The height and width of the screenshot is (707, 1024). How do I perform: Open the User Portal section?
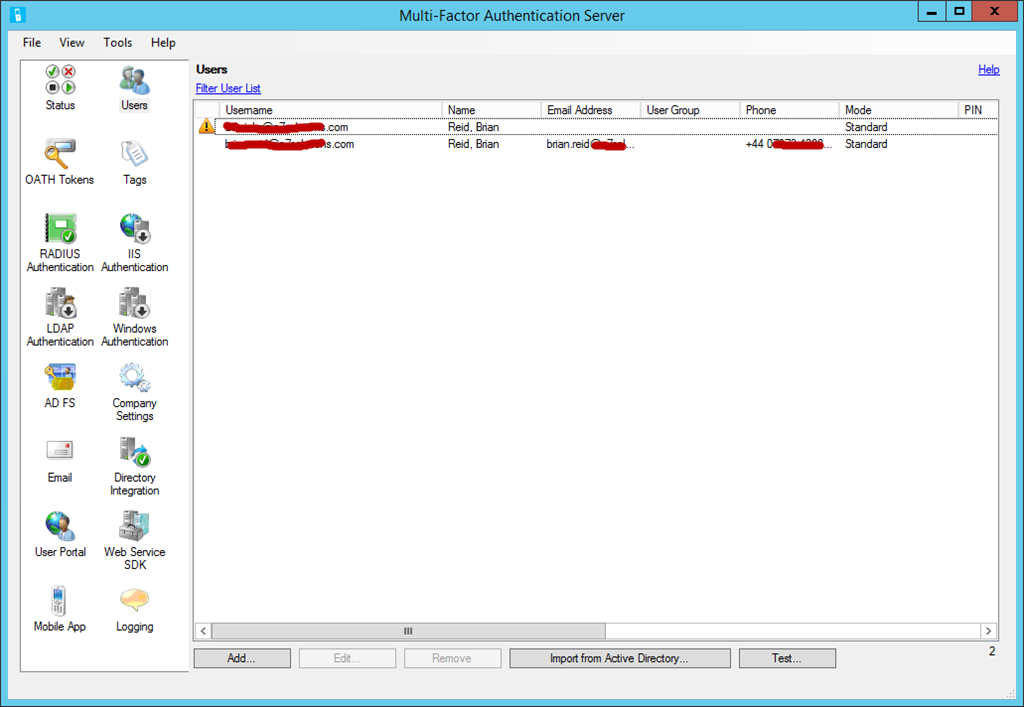click(60, 535)
